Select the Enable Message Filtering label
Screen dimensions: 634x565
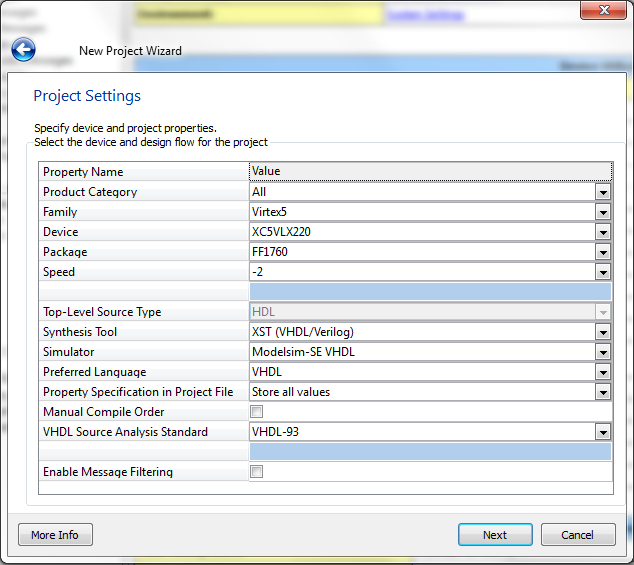pos(144,472)
